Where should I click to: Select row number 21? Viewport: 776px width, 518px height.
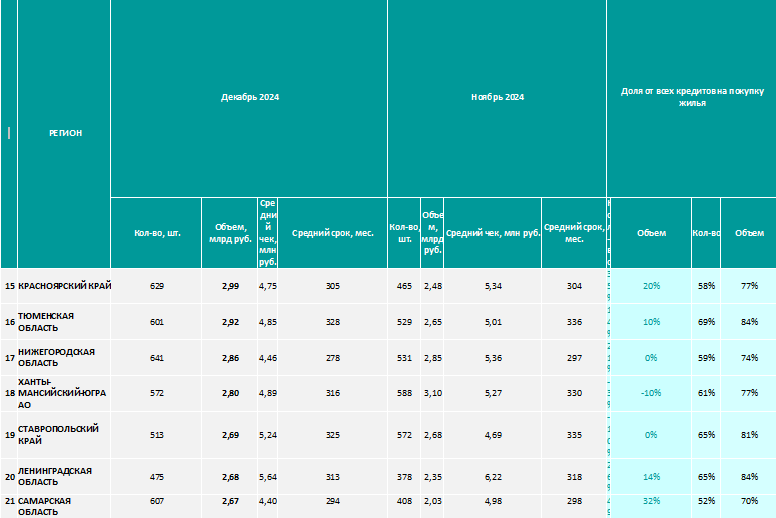tap(10, 501)
